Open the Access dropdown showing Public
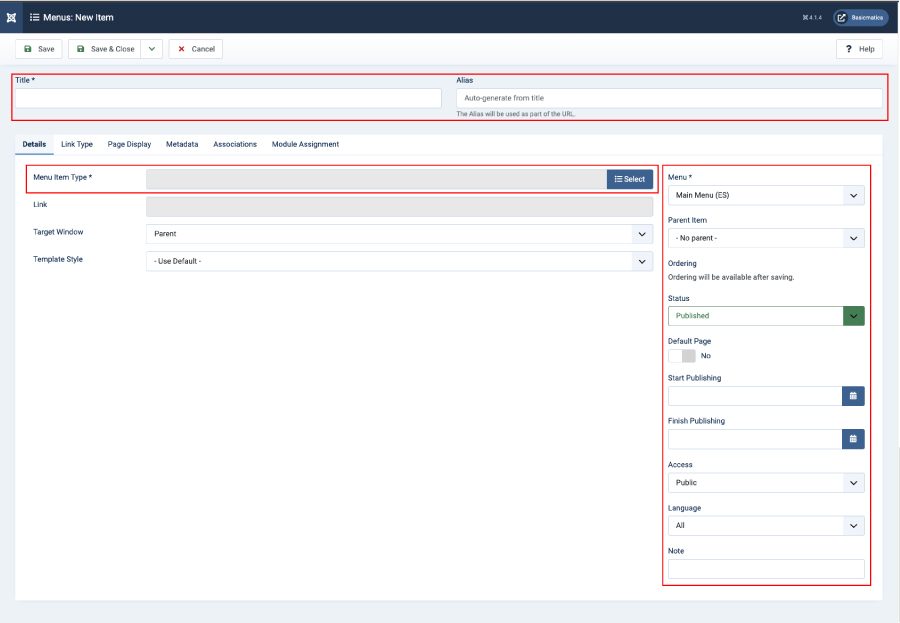The width and height of the screenshot is (900, 623). click(x=766, y=483)
